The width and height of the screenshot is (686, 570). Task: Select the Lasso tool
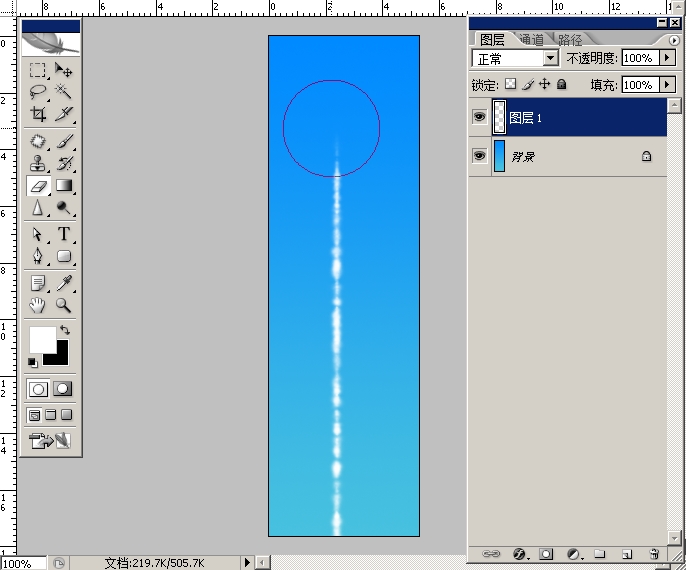38,91
